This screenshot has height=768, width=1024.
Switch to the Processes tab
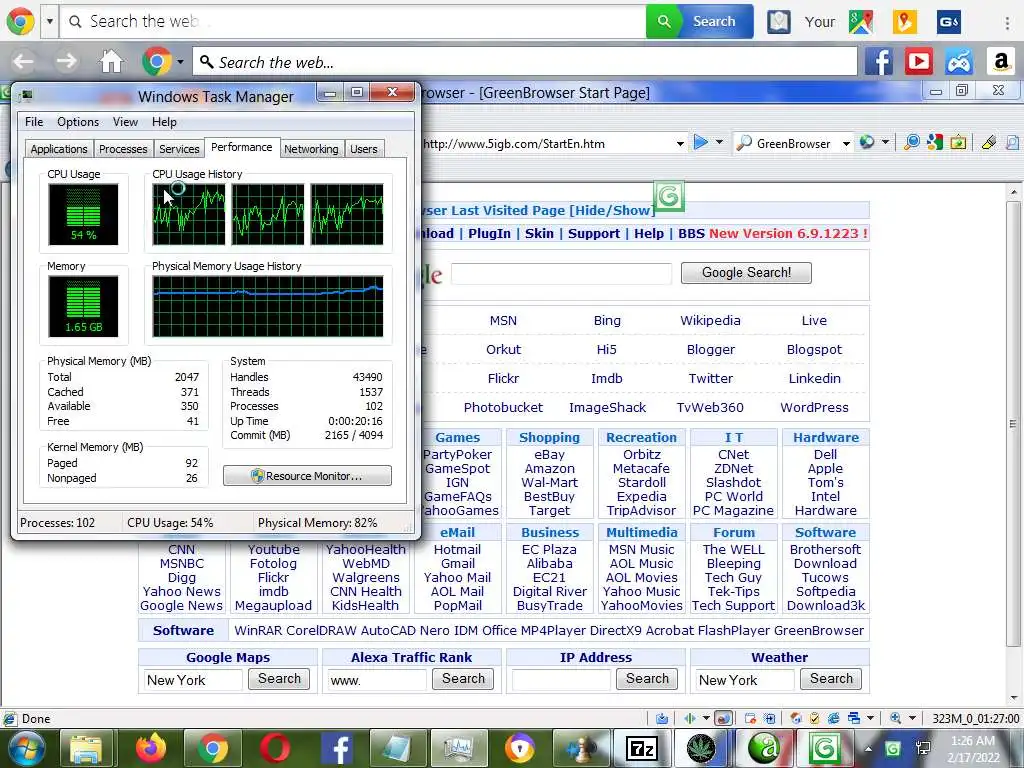click(123, 149)
